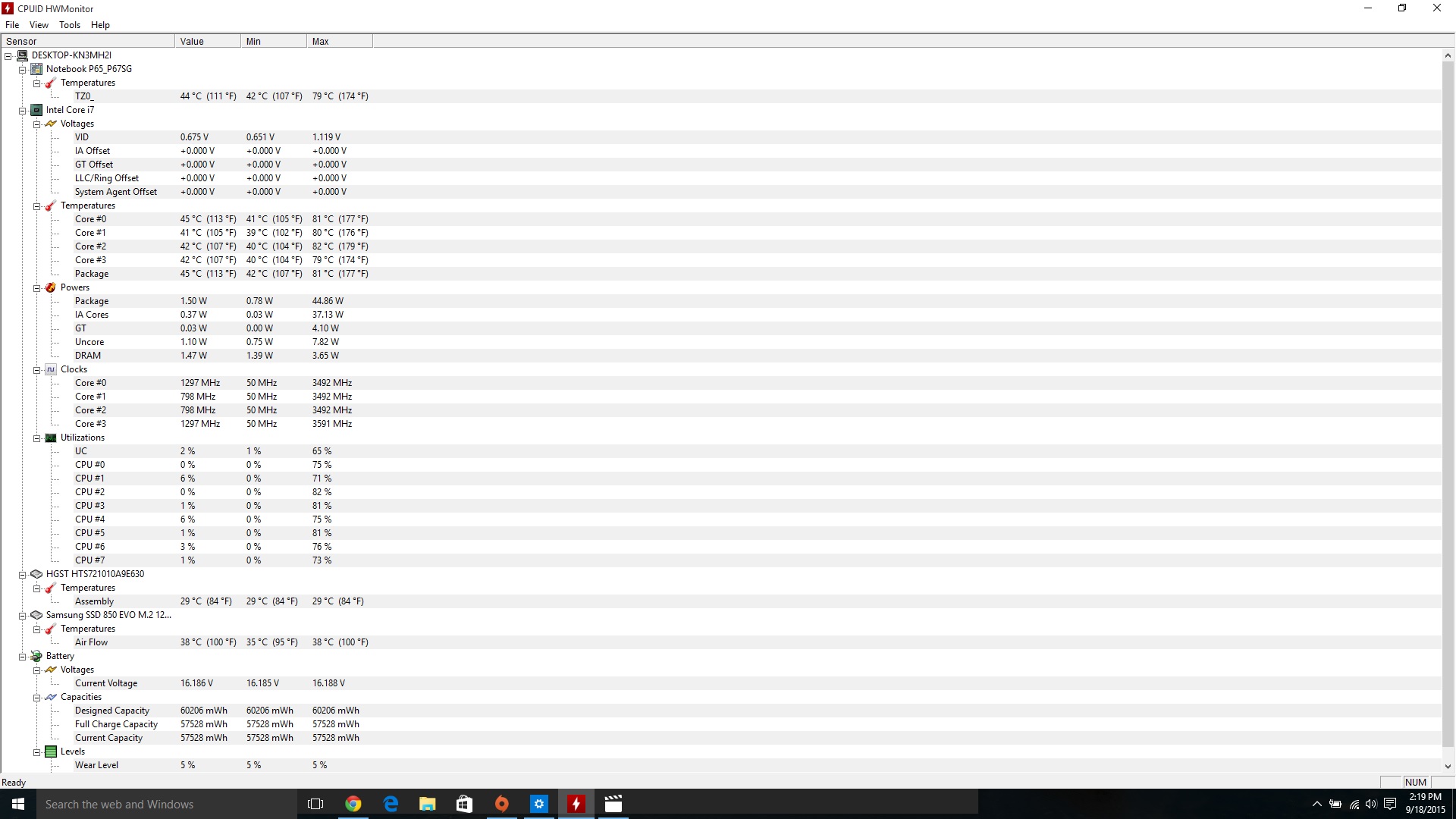Open the File menu

pyautogui.click(x=12, y=25)
